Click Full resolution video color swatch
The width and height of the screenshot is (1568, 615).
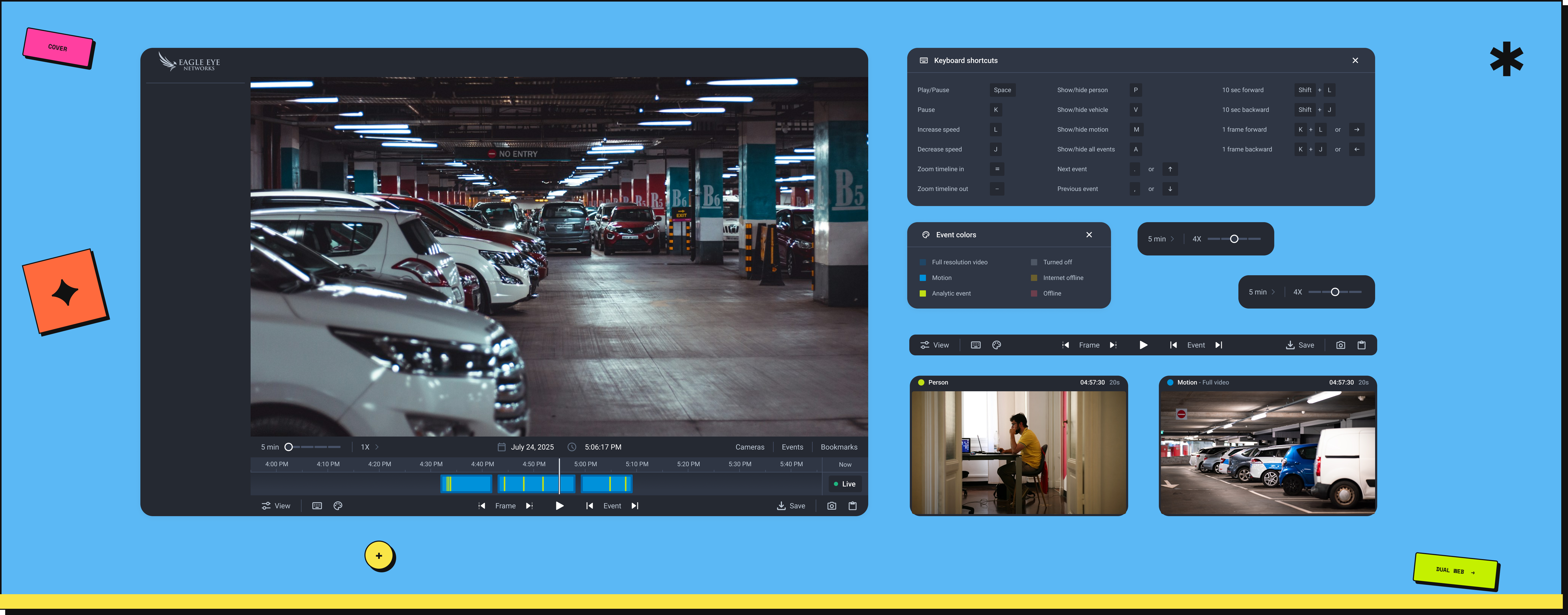(x=923, y=262)
